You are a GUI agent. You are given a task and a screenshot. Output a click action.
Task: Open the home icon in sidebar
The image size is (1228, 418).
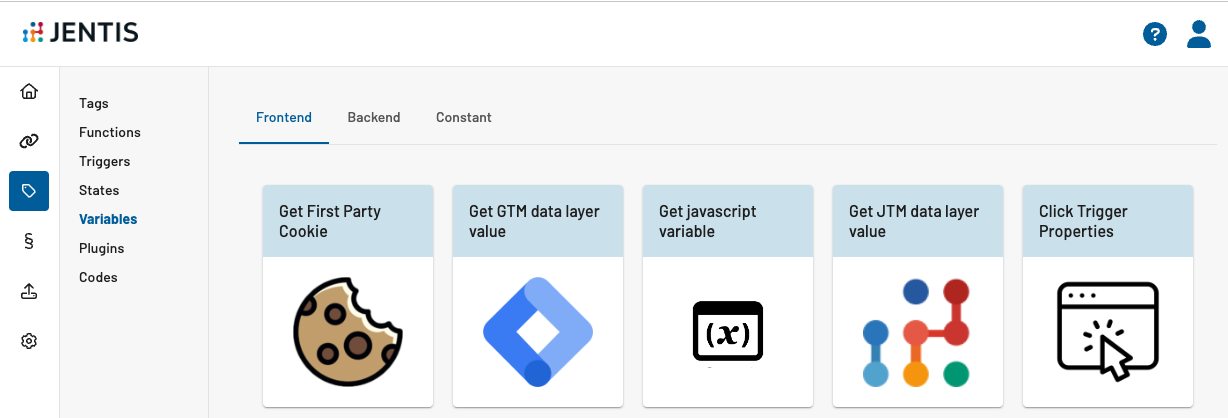pyautogui.click(x=29, y=92)
